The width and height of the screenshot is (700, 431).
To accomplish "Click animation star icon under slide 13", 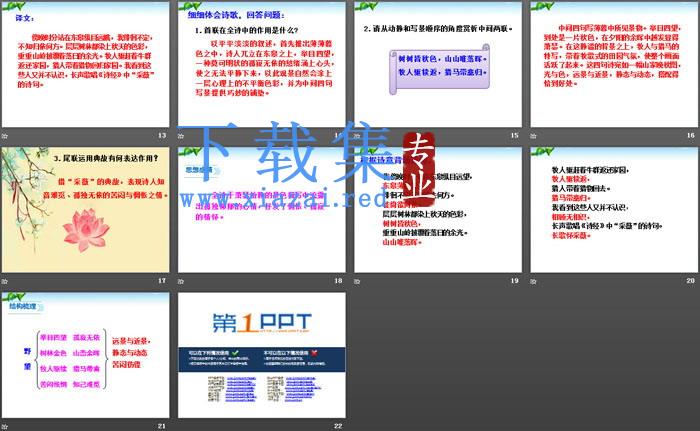I will click(4, 136).
